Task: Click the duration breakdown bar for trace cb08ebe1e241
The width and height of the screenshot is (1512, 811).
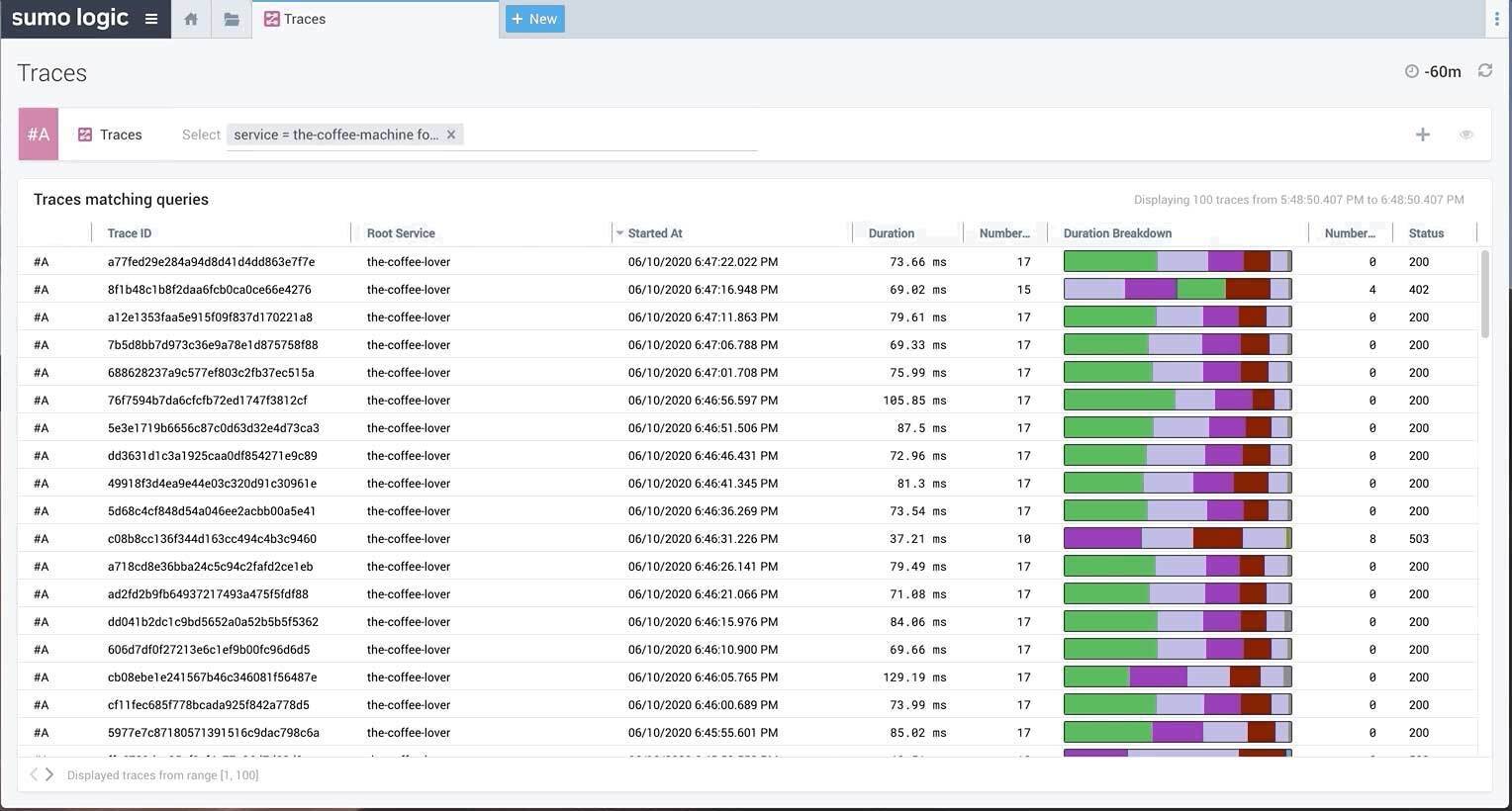Action: pyautogui.click(x=1178, y=676)
